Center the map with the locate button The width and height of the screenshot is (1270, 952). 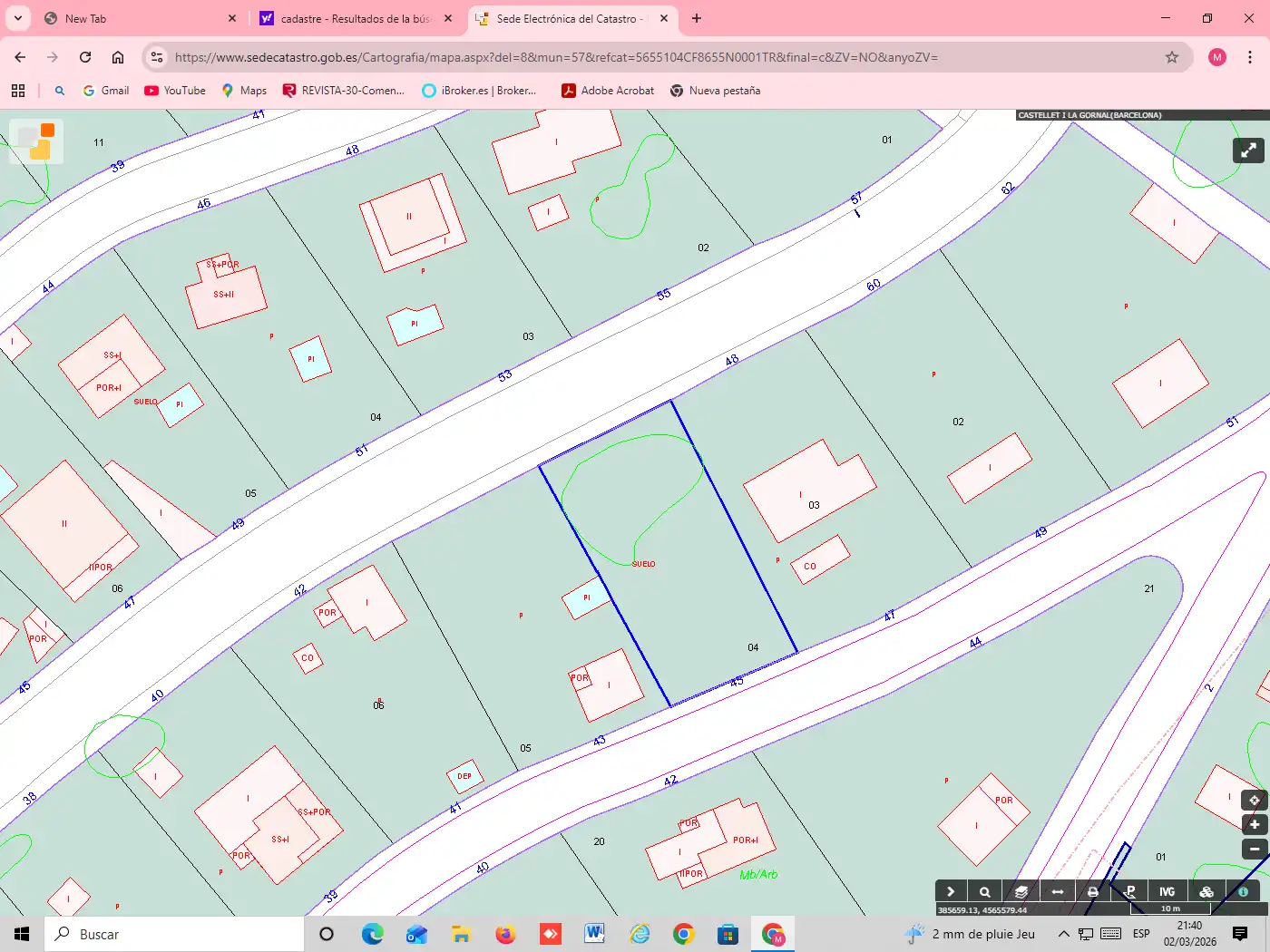click(x=1254, y=801)
